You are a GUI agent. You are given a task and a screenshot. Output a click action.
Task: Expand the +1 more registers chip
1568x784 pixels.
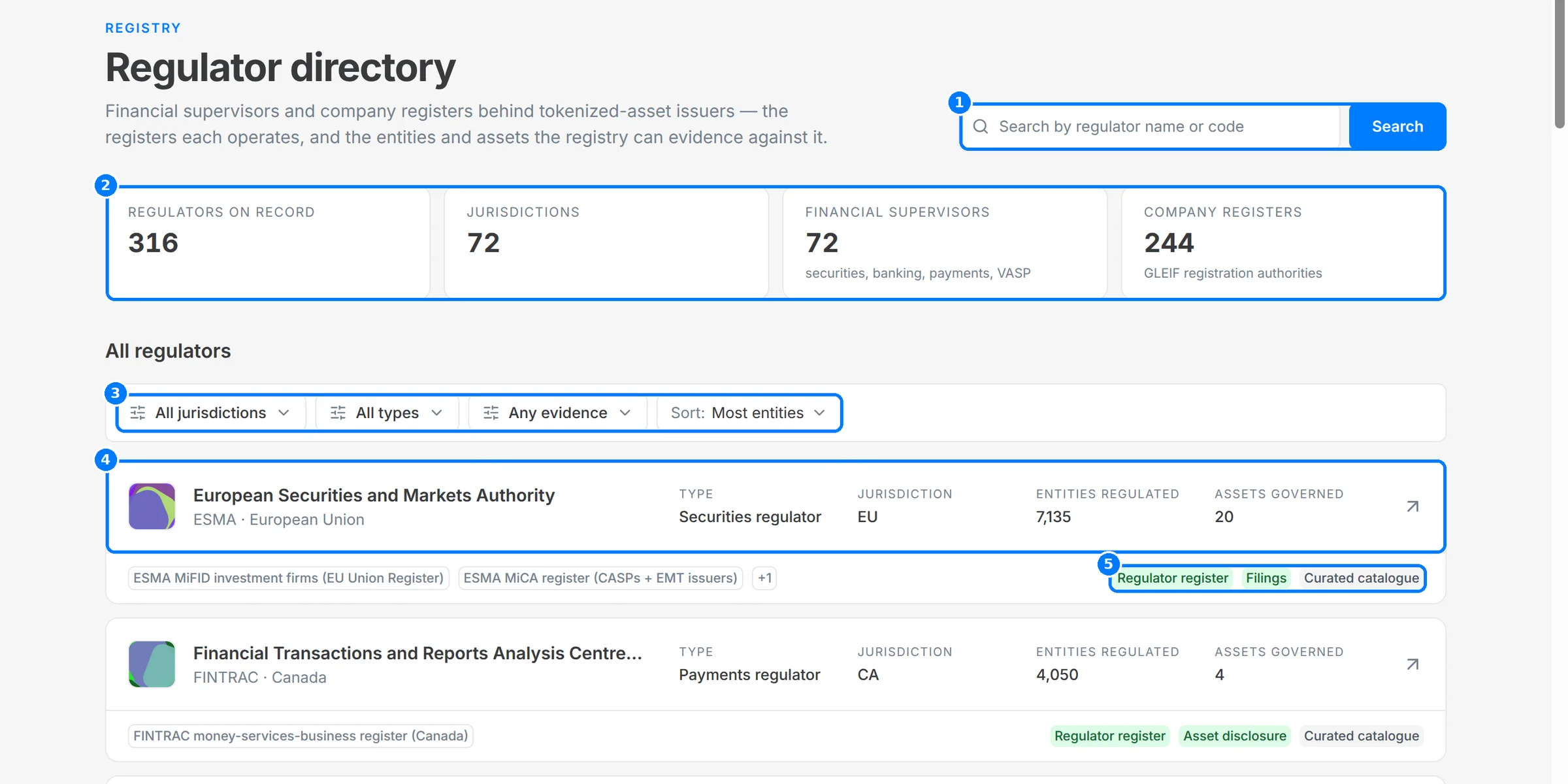(764, 578)
